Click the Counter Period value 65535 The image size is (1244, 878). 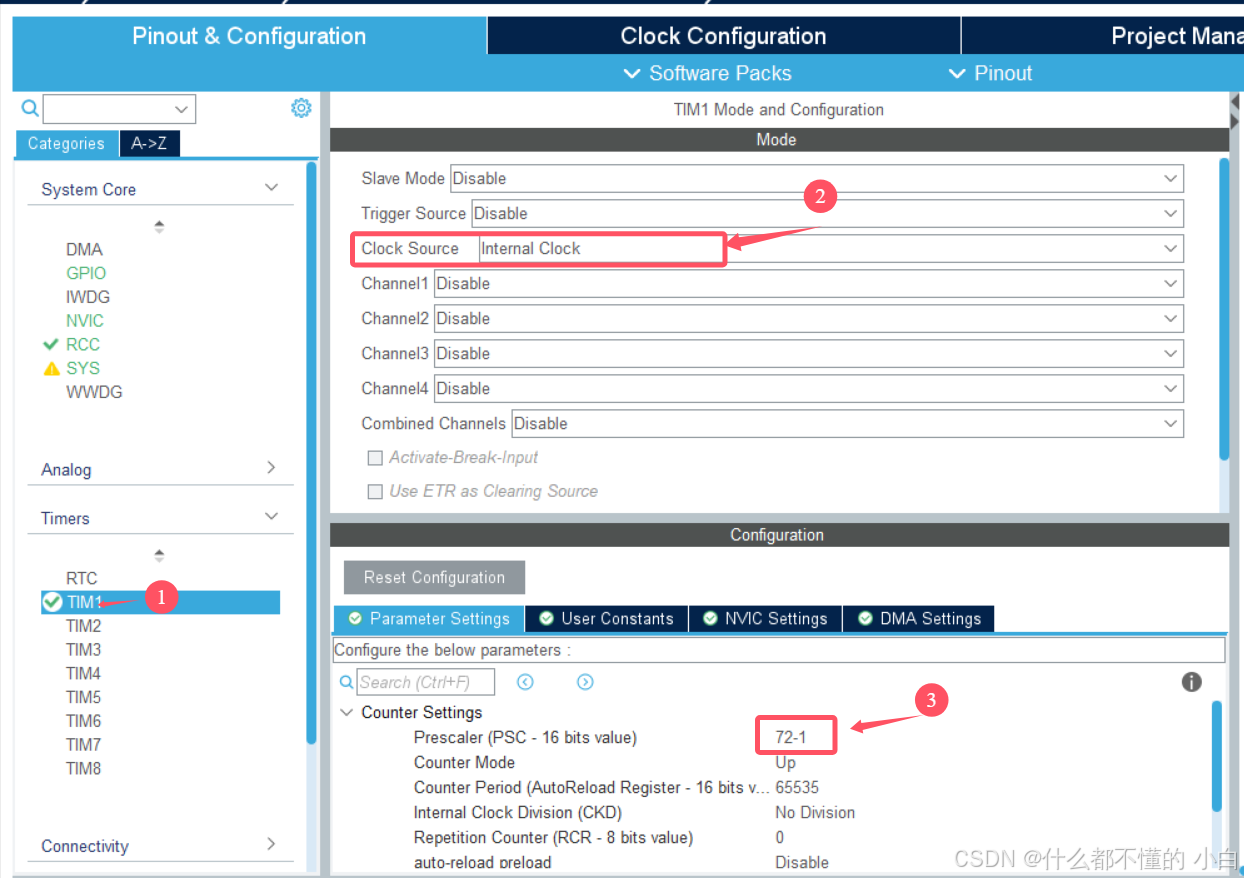pyautogui.click(x=797, y=788)
